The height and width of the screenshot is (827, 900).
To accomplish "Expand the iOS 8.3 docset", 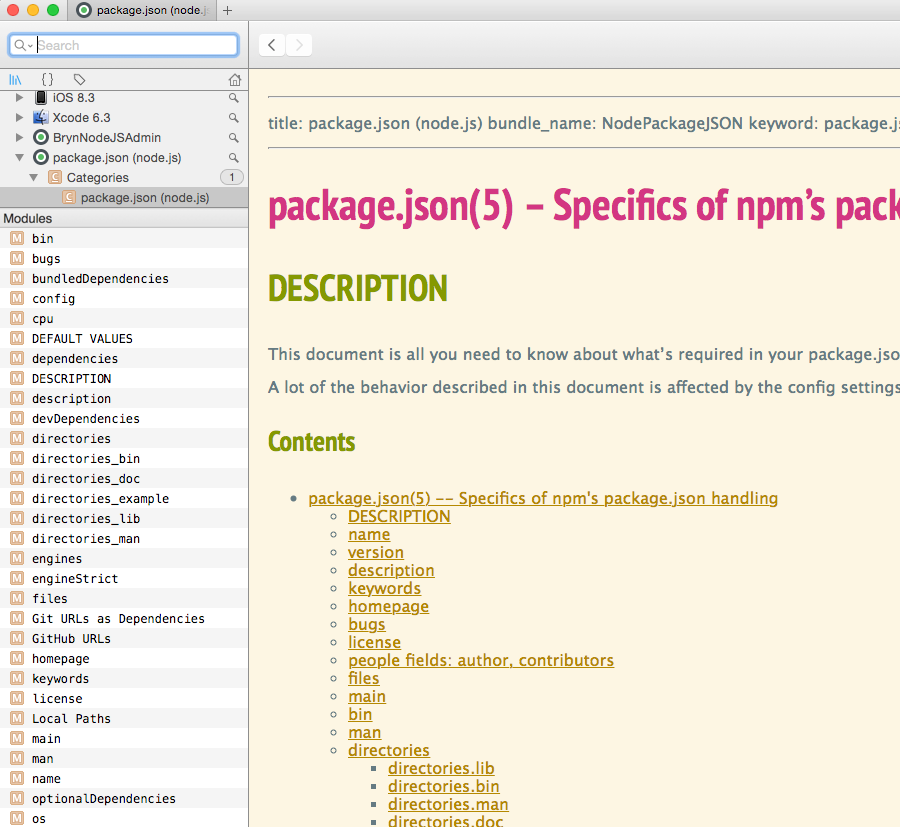I will pos(18,98).
